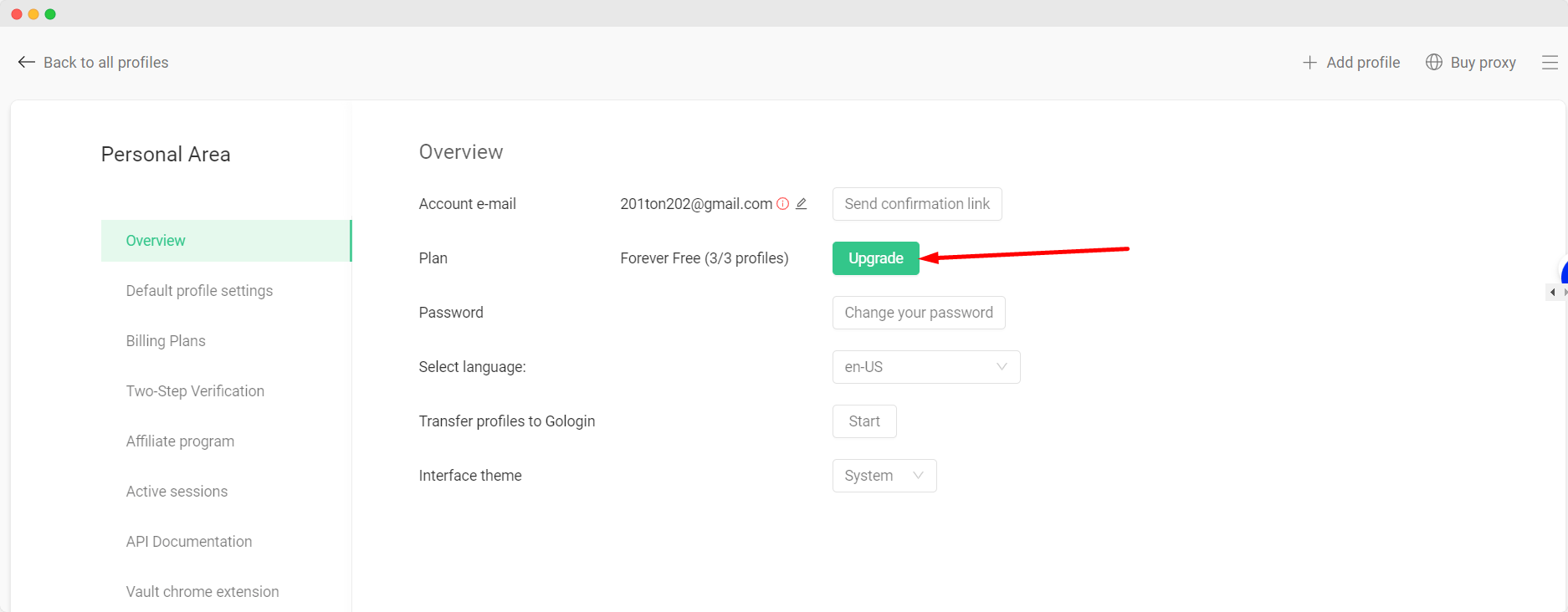Click the red warning icon beside the email

tap(782, 203)
